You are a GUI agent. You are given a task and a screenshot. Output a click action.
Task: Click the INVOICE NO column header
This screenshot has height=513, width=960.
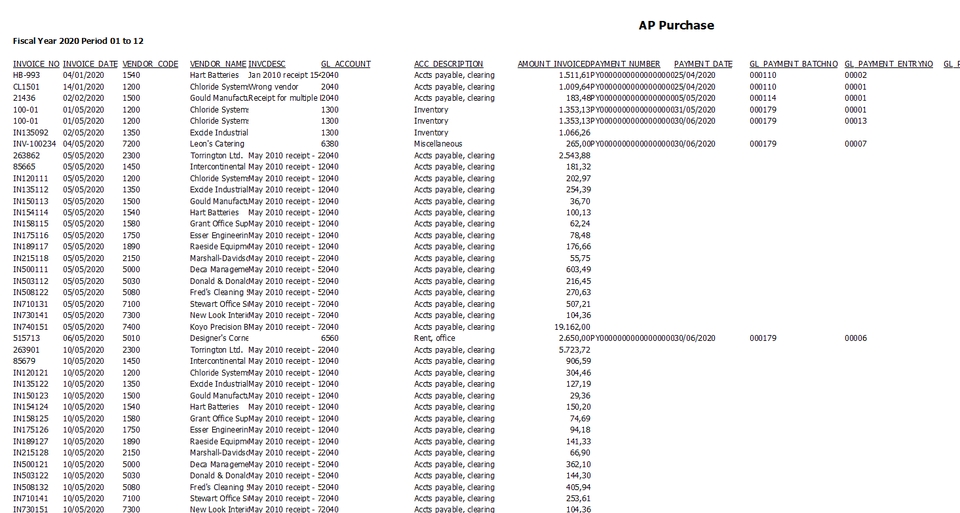click(x=37, y=64)
